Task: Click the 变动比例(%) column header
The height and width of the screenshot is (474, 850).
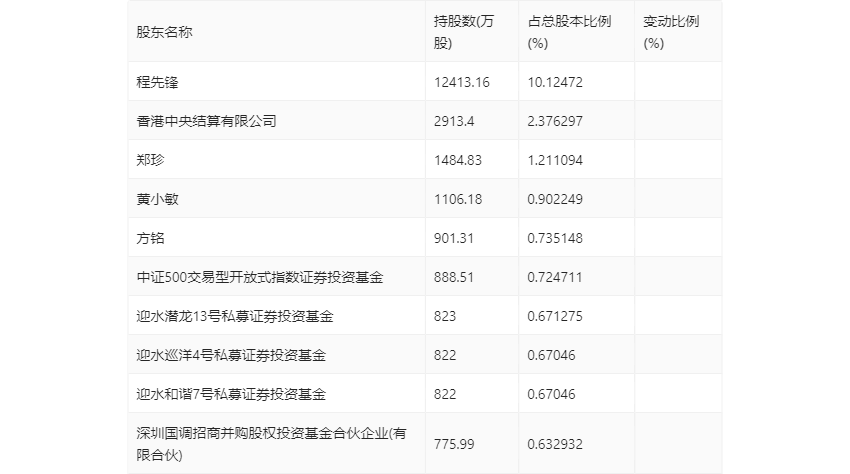Action: 671,32
